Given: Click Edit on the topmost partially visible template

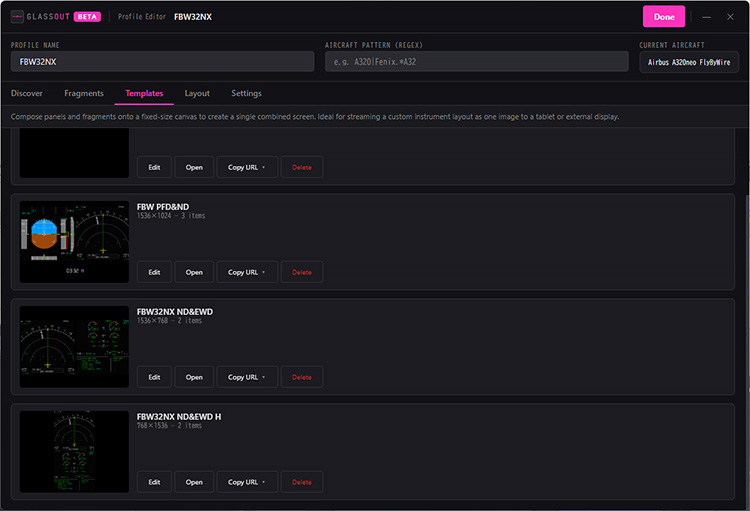Looking at the screenshot, I should [154, 167].
